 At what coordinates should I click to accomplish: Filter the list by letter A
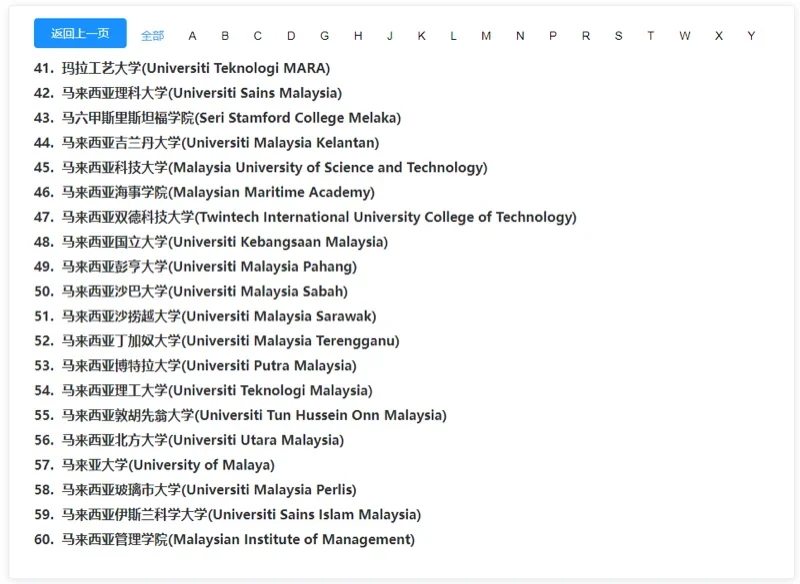tap(192, 36)
